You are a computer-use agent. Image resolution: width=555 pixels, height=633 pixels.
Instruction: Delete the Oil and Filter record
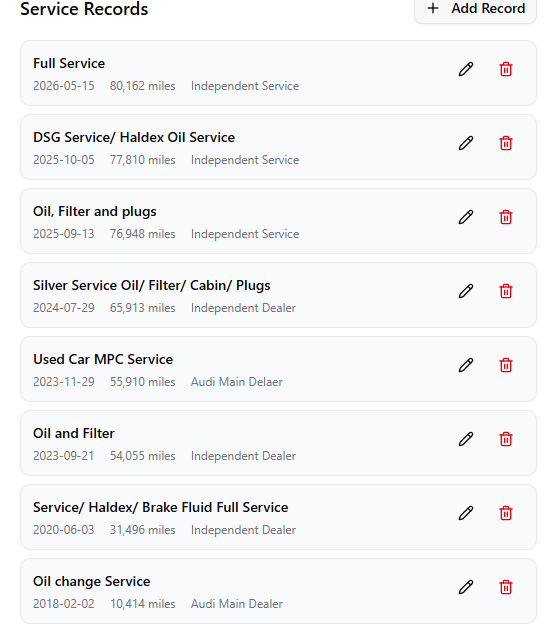tap(506, 439)
